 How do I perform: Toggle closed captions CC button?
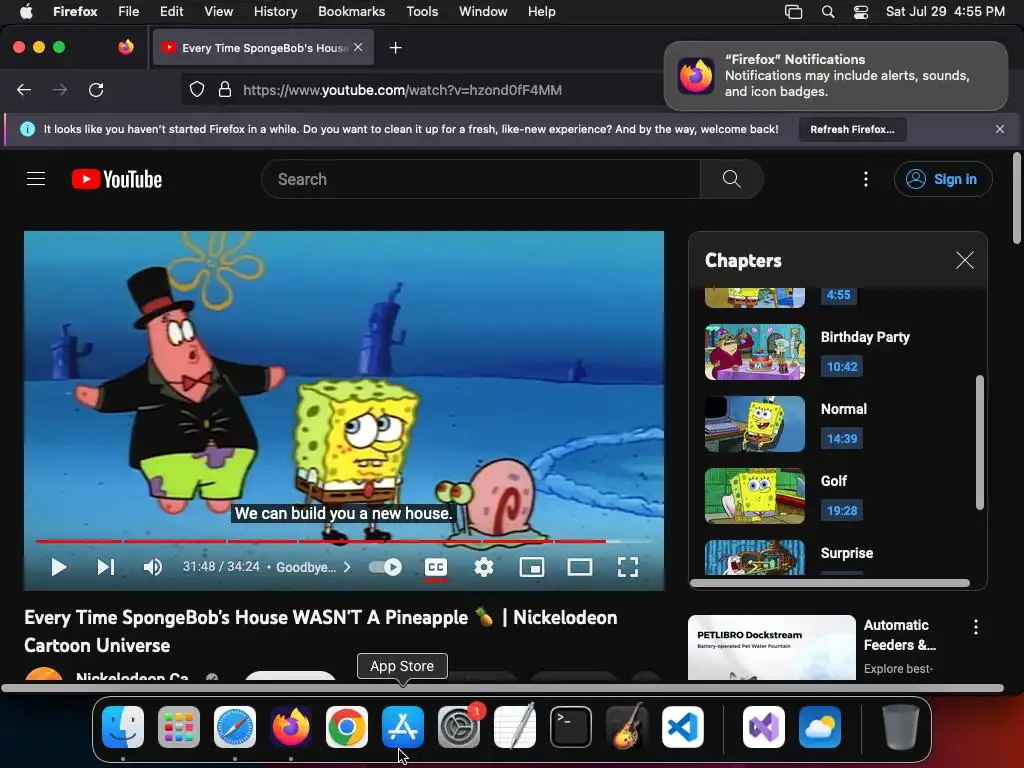coord(436,567)
